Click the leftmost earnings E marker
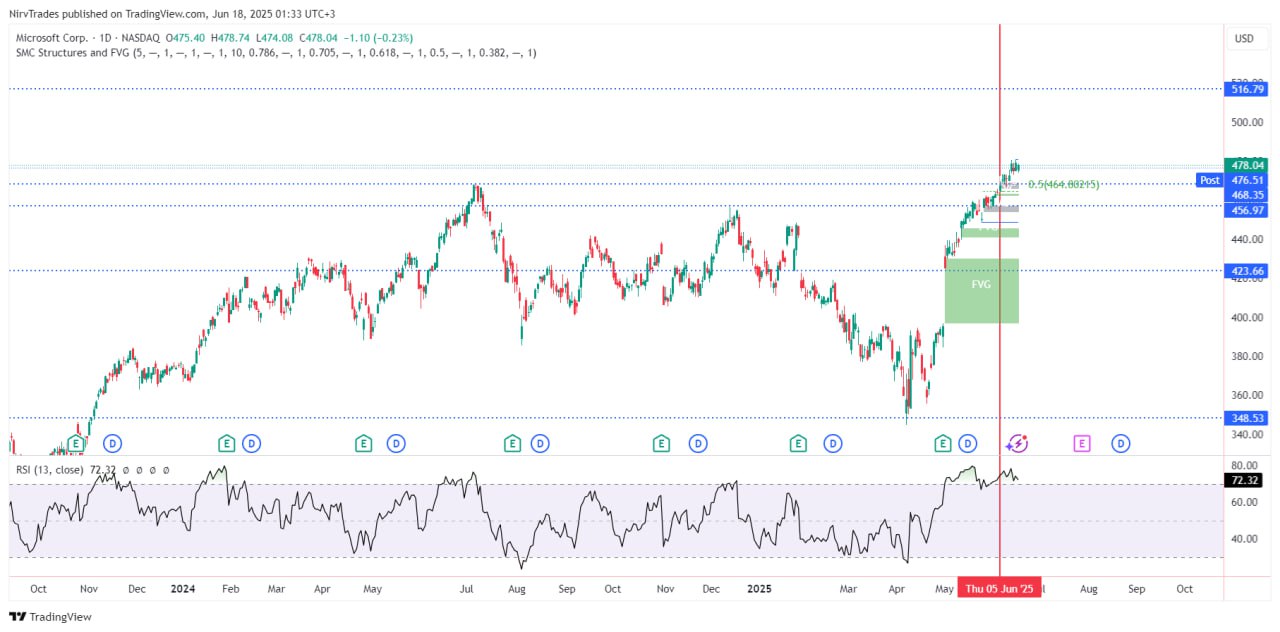 click(x=76, y=443)
